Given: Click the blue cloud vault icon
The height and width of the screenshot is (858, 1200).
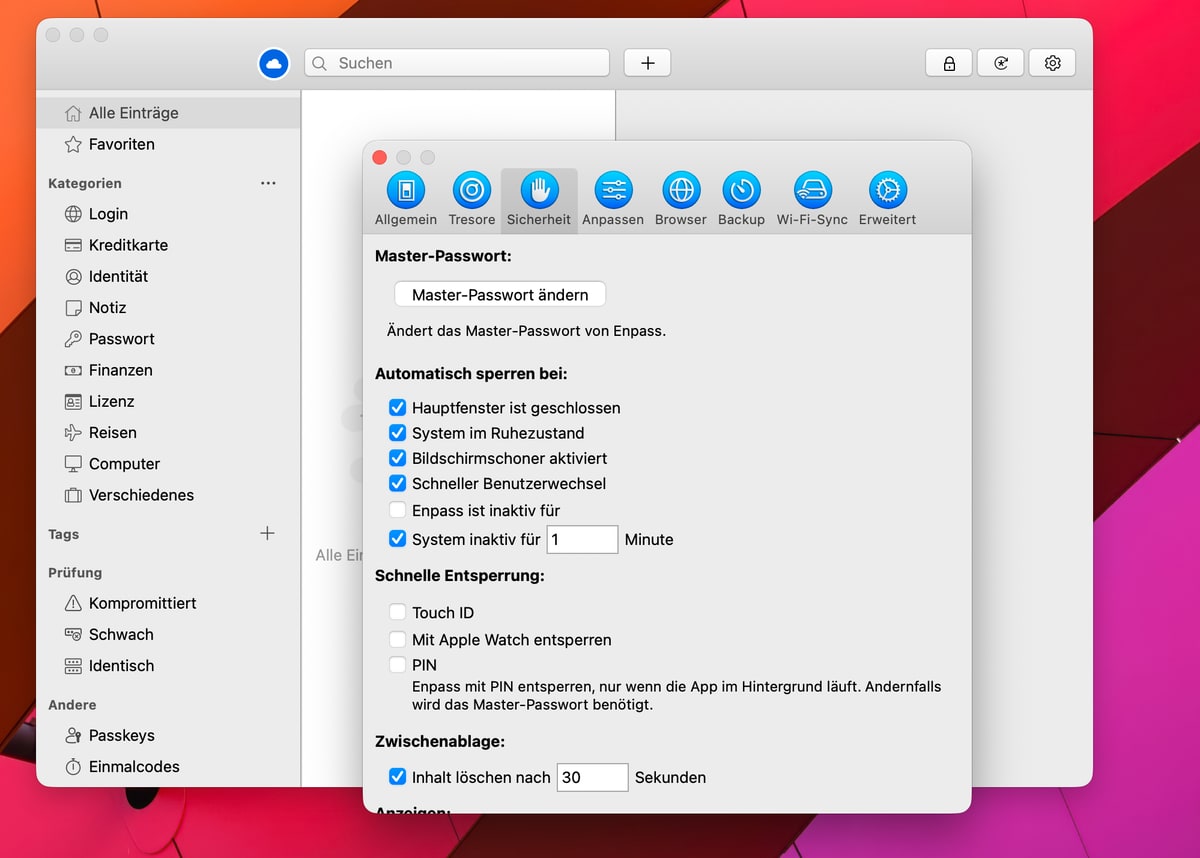Looking at the screenshot, I should [273, 64].
